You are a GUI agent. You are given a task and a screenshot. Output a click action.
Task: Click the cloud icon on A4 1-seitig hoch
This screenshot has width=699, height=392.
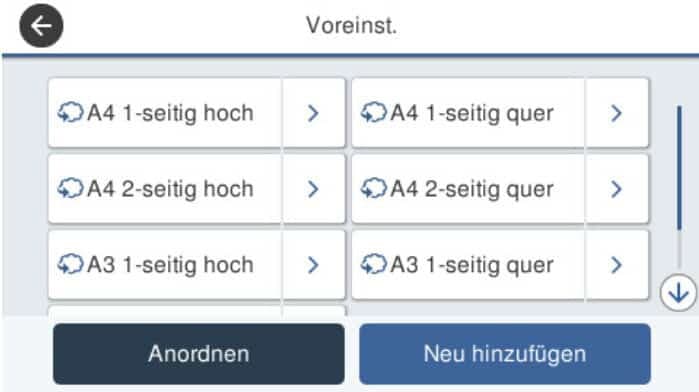tap(70, 112)
